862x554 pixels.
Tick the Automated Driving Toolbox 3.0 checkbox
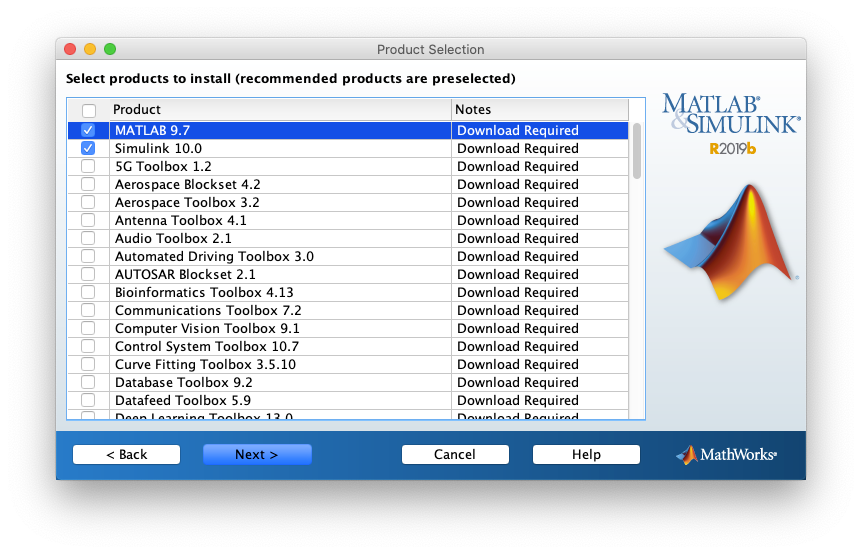[88, 256]
